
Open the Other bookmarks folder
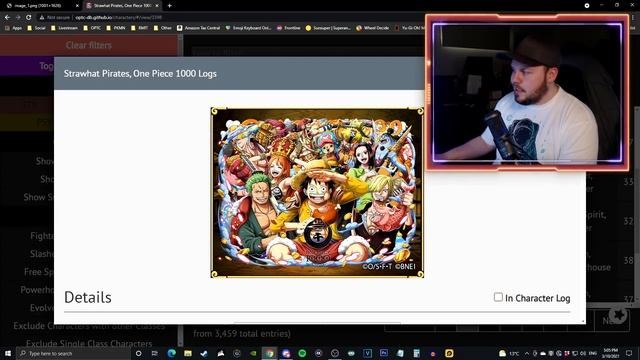[162, 28]
